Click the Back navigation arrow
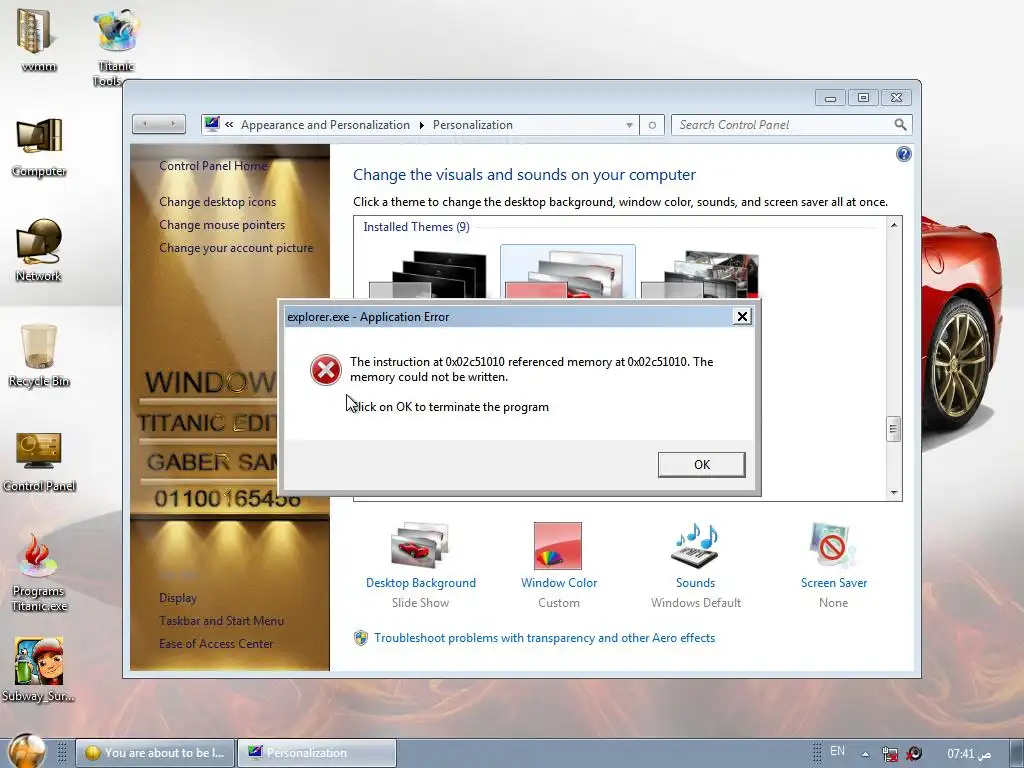Screen dimensions: 1024x768 click(x=145, y=124)
